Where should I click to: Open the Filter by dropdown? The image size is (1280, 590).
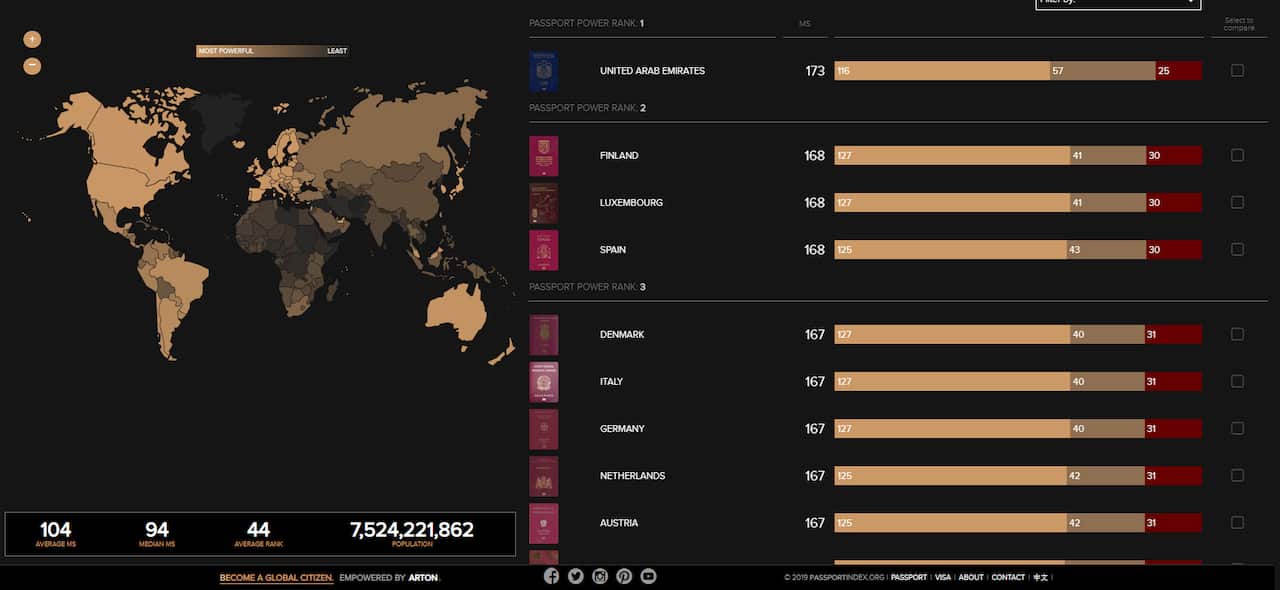pyautogui.click(x=1117, y=4)
